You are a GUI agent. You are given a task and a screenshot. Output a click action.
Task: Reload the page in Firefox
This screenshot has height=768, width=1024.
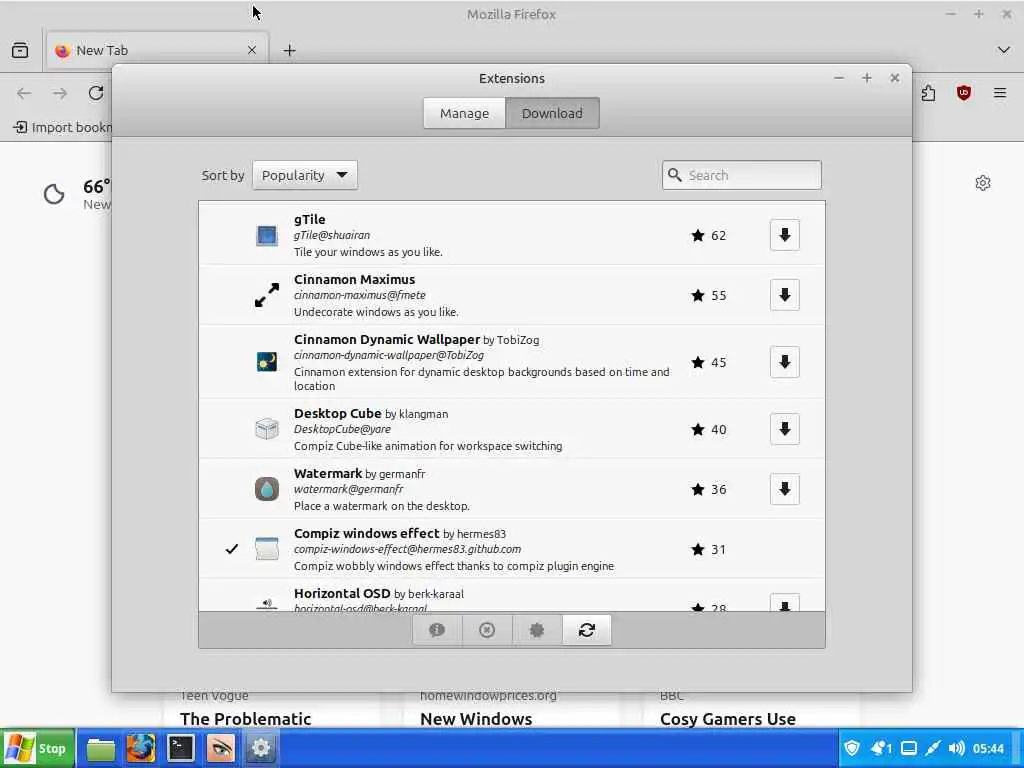96,93
